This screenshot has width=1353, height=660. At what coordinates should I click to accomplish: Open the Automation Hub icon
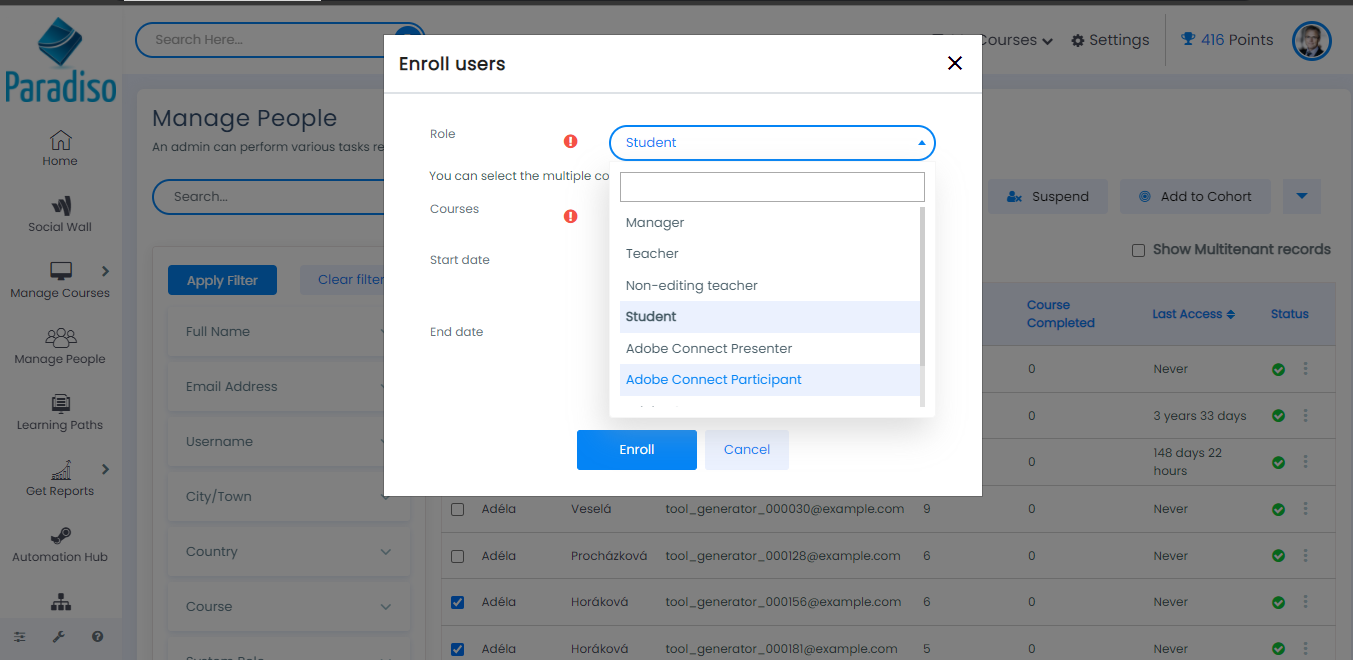tap(60, 536)
